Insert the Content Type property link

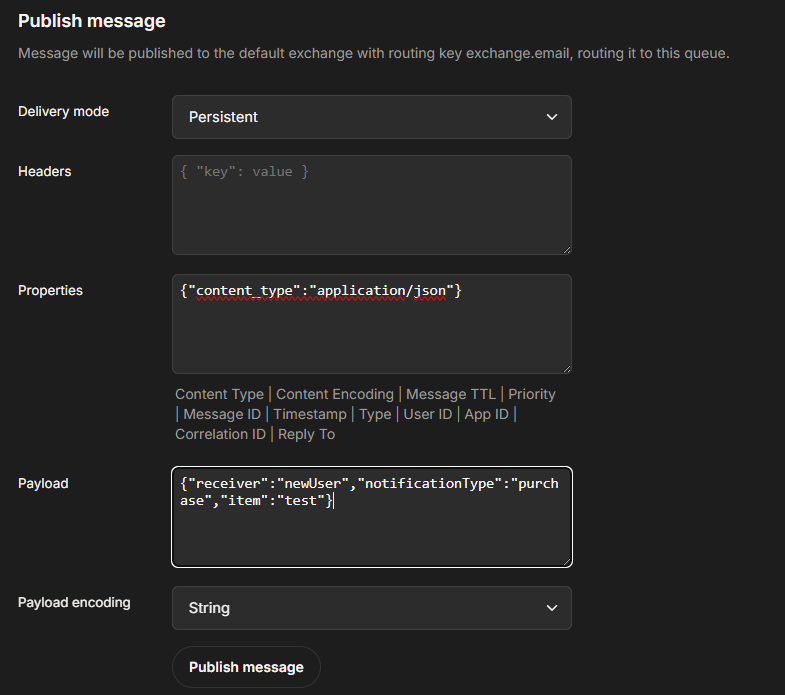pos(219,394)
